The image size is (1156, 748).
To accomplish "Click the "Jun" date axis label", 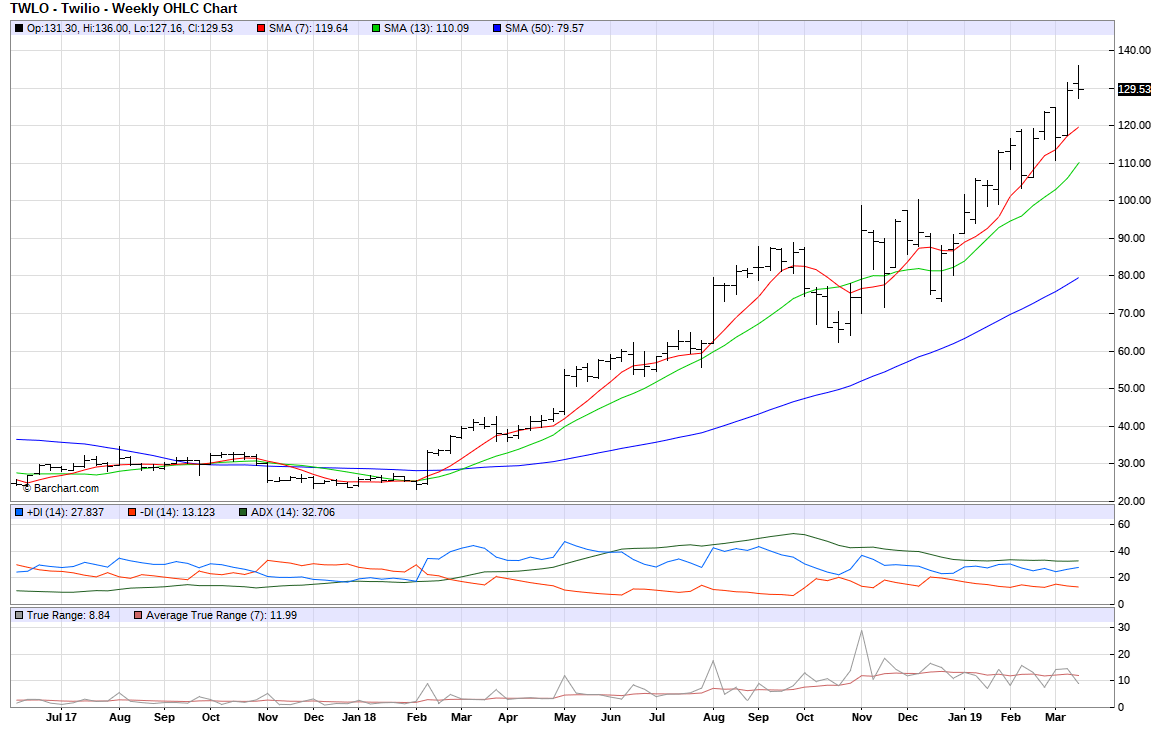I will (611, 717).
